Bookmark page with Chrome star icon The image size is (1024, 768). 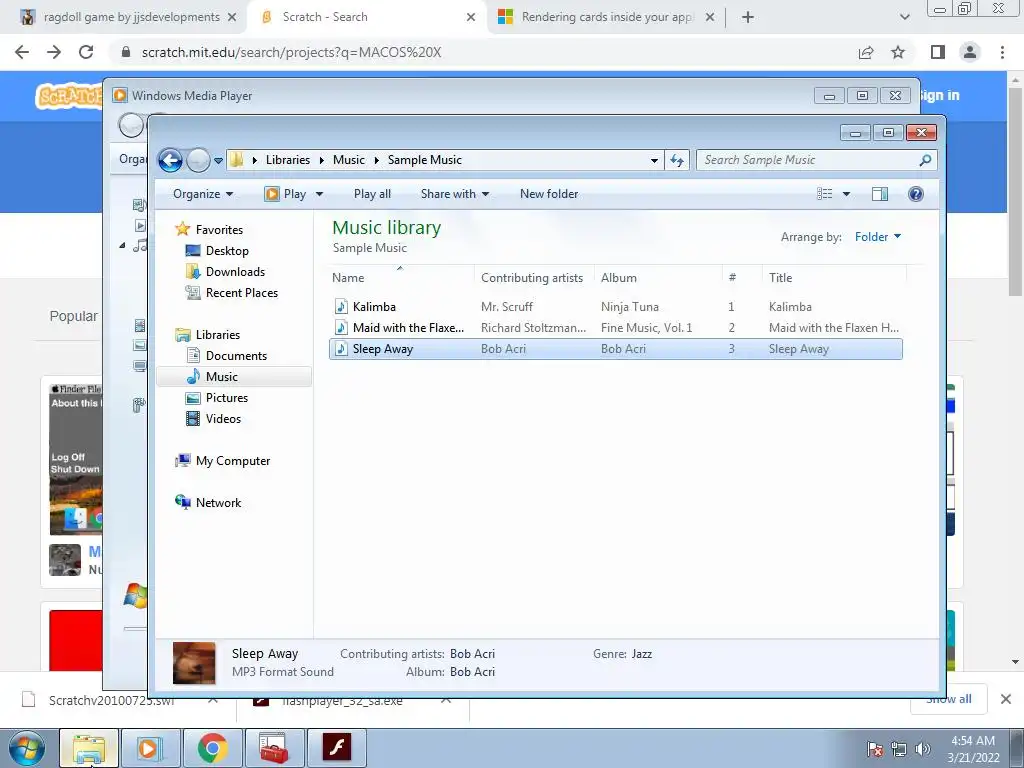(x=898, y=52)
